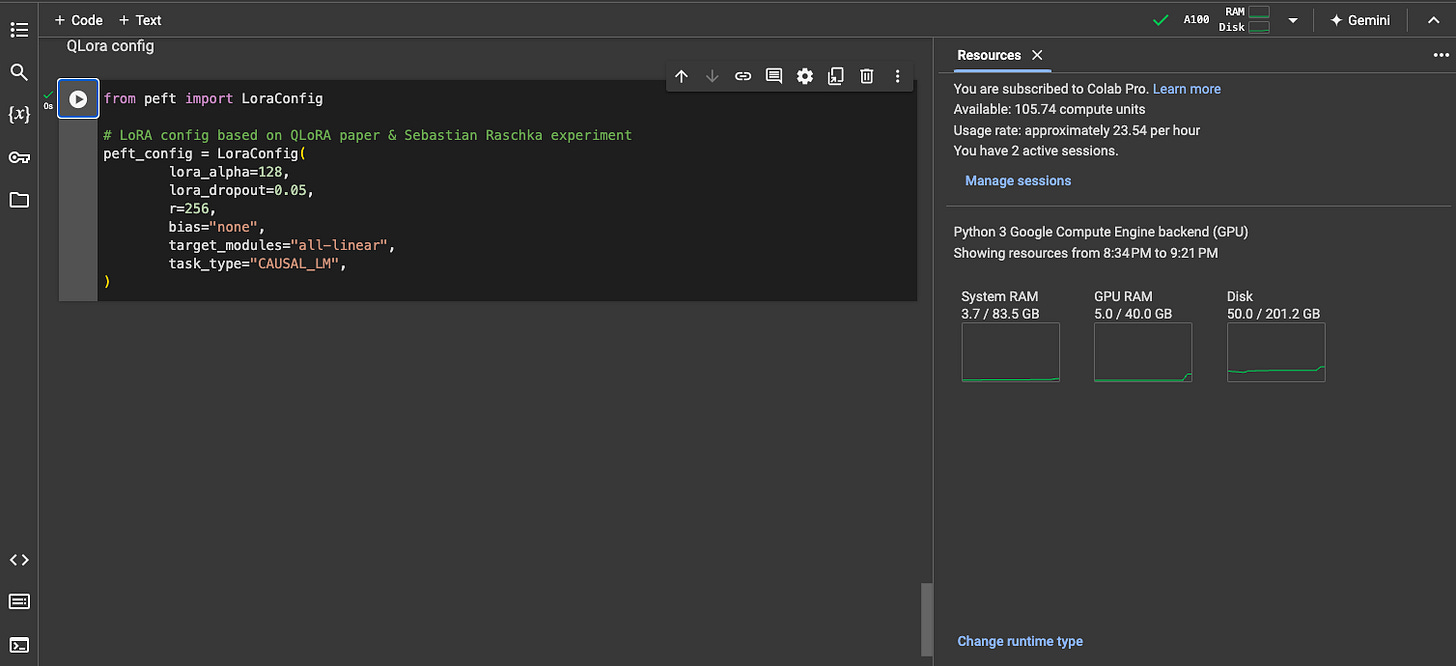Open cell editor settings gear
Image resolution: width=1456 pixels, height=666 pixels.
pyautogui.click(x=805, y=76)
